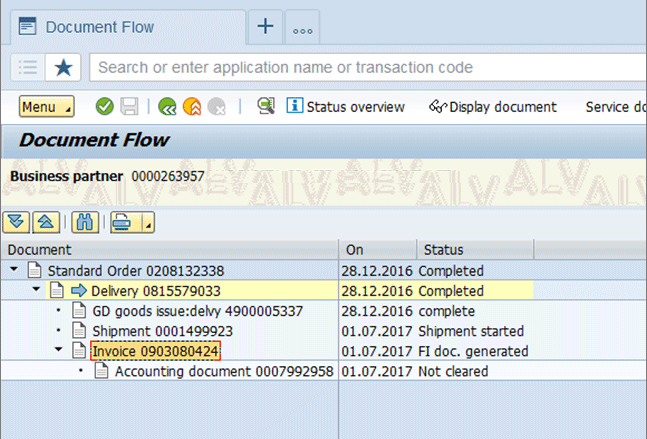
Task: Click document icon of Standard Order row
Action: pyautogui.click(x=35, y=270)
